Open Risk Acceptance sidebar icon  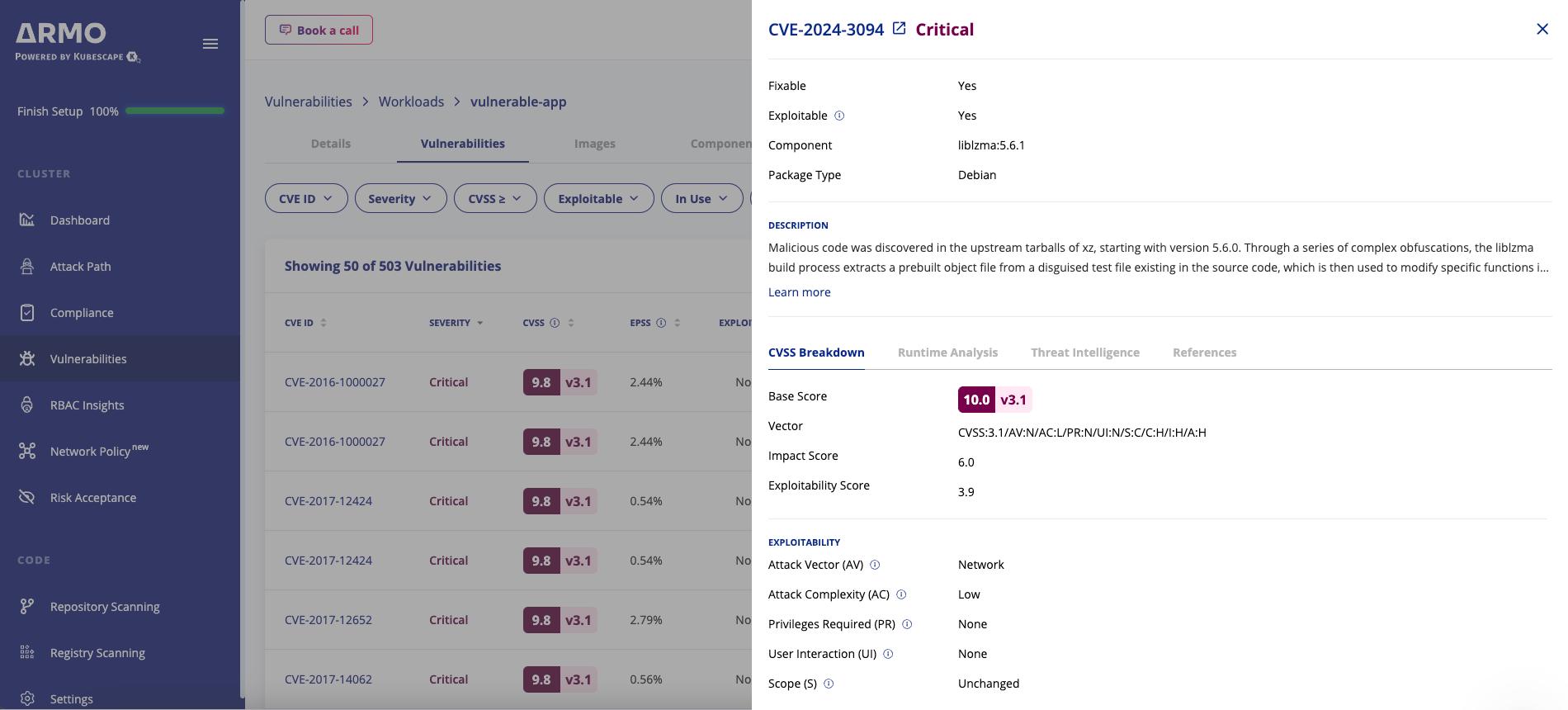click(x=27, y=497)
